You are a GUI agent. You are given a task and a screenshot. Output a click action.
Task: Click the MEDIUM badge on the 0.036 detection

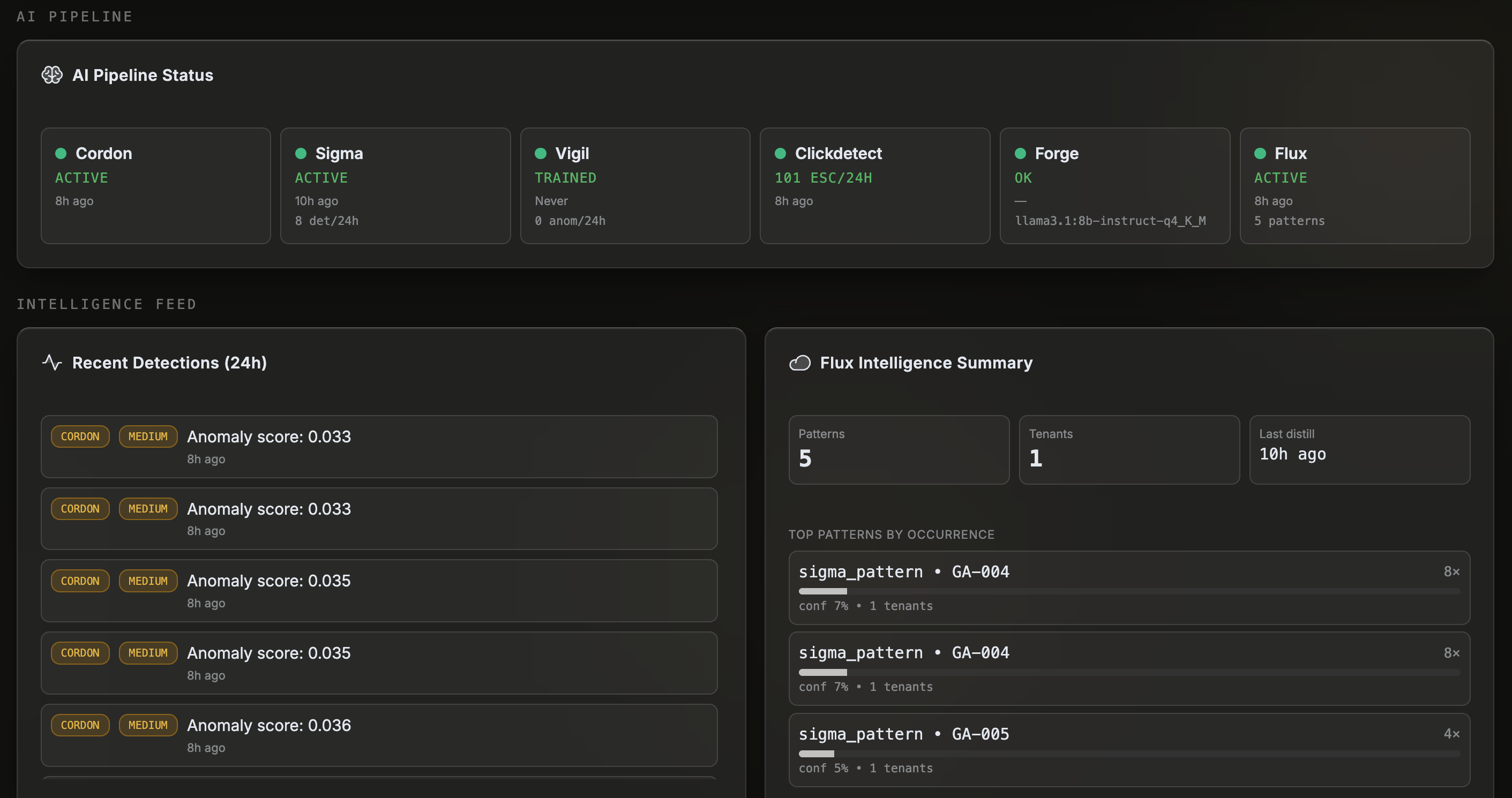coord(148,725)
